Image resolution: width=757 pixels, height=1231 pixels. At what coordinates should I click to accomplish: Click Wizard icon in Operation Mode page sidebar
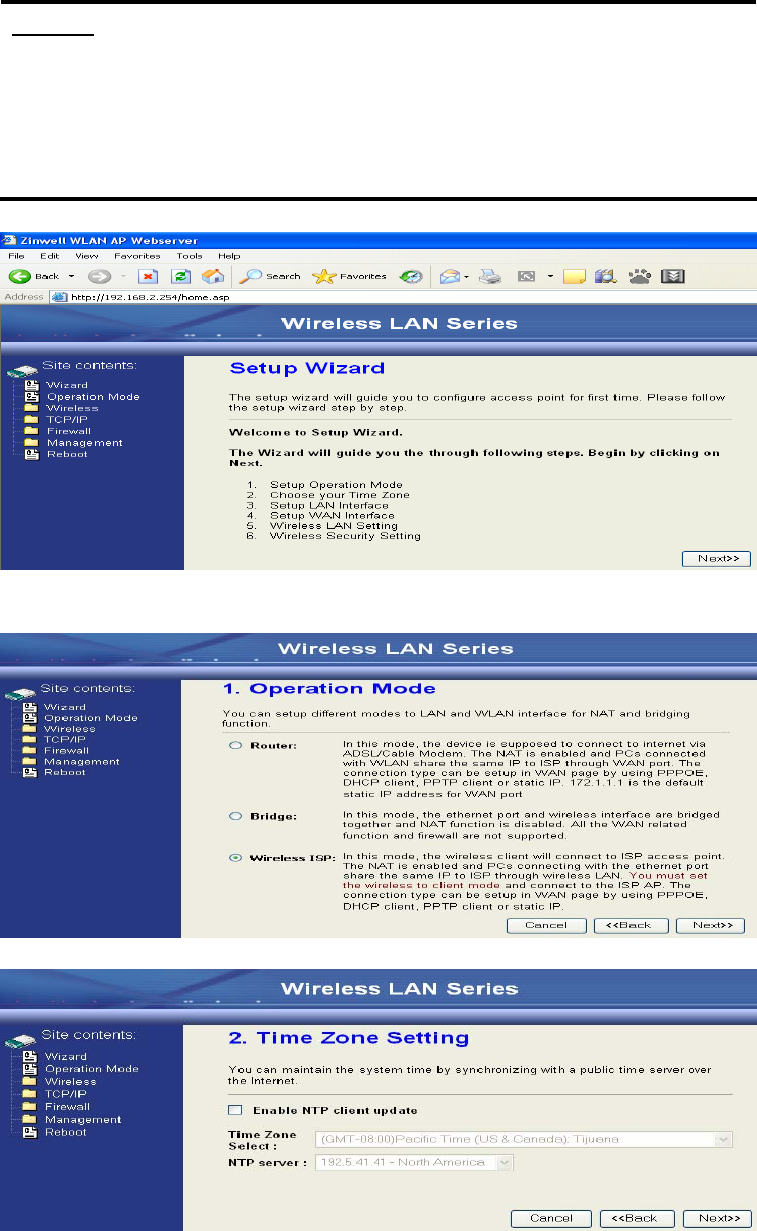[30, 707]
